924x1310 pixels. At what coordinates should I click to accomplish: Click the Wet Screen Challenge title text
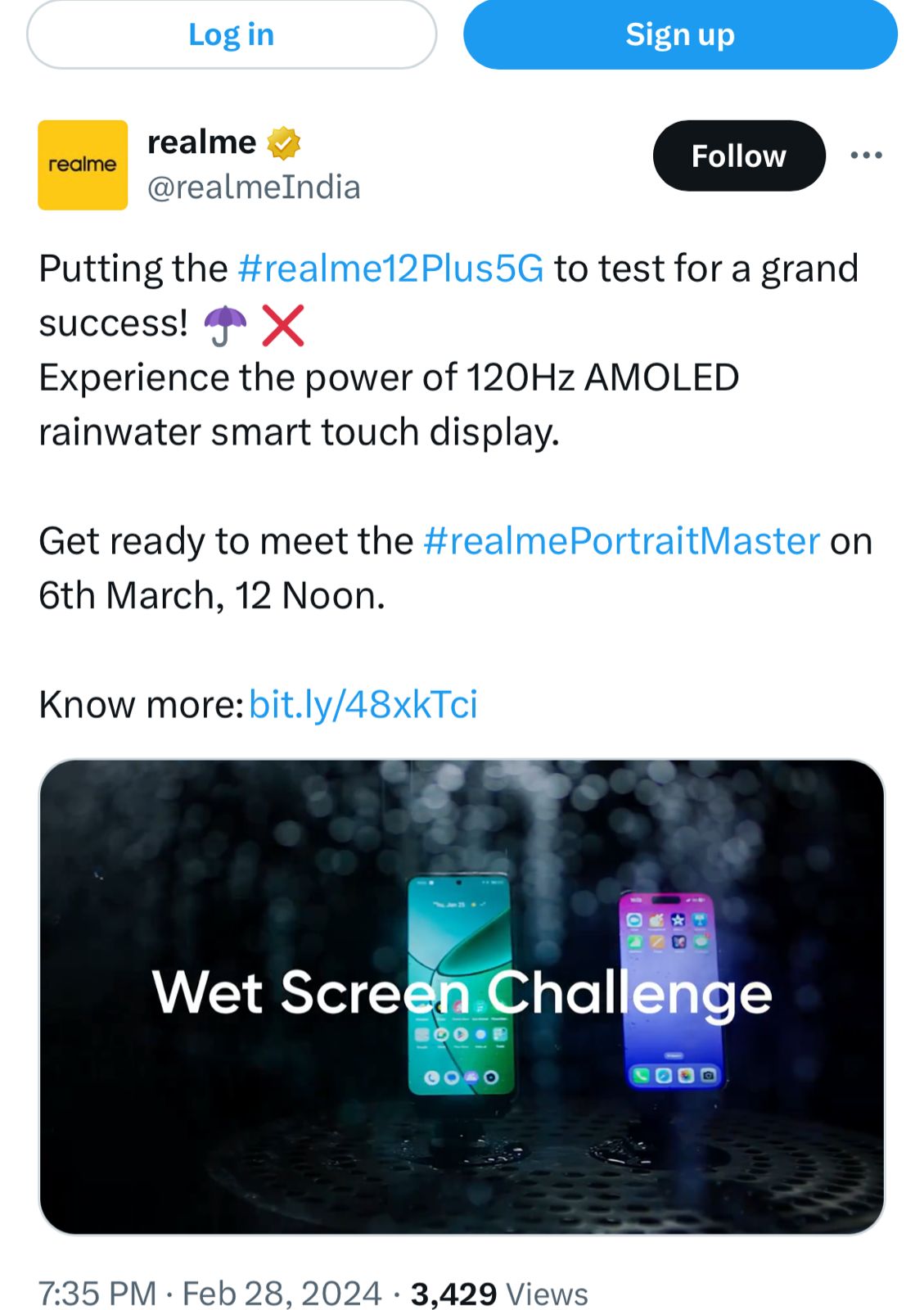pos(462,993)
